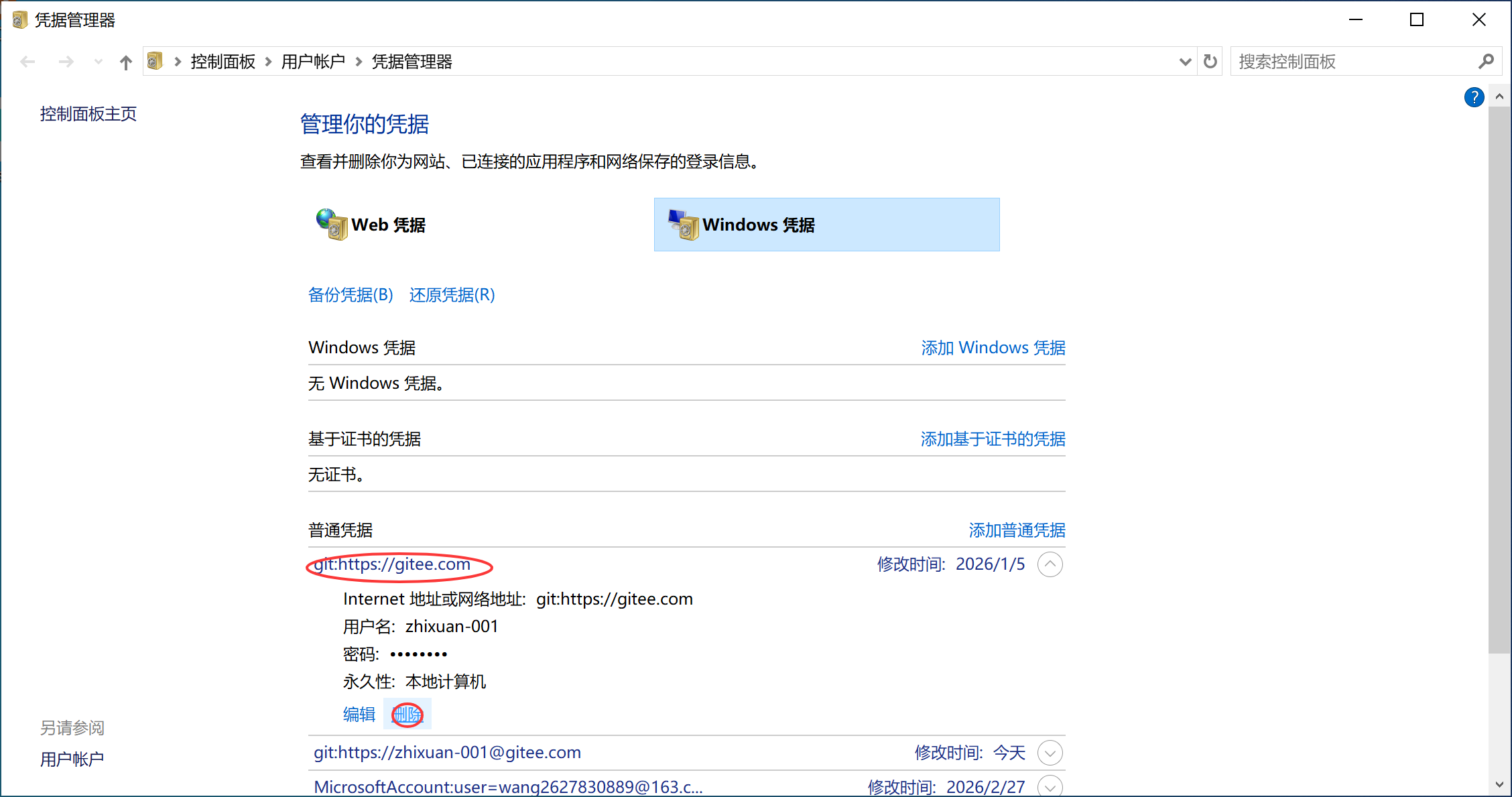The image size is (1512, 797).
Task: Open address bar history dropdown
Action: pyautogui.click(x=1185, y=62)
